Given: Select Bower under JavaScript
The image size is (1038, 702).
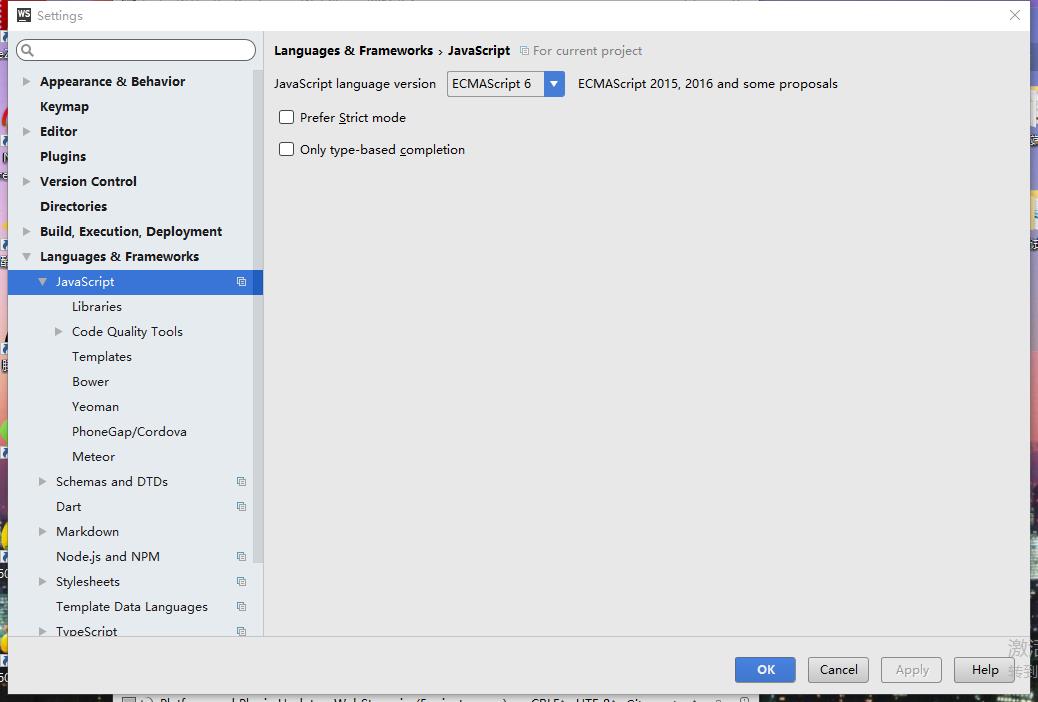Looking at the screenshot, I should [91, 381].
